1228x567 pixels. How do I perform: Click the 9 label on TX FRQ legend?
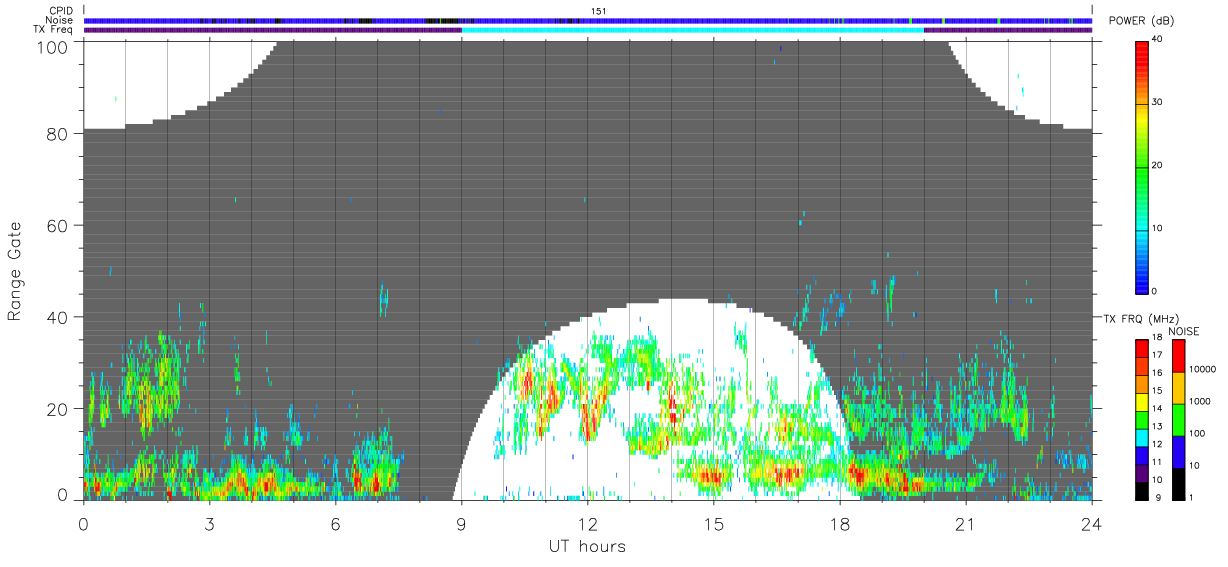[1157, 497]
